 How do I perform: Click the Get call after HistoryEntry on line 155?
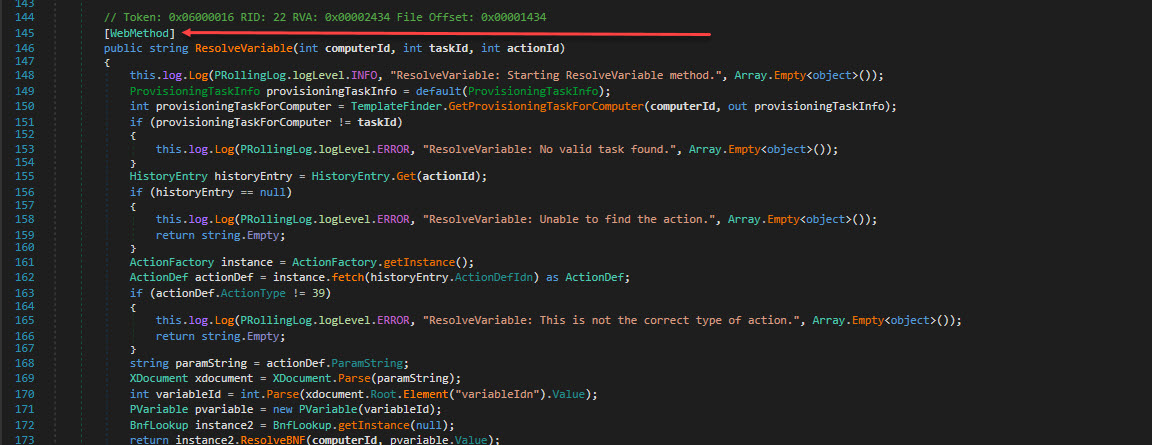pyautogui.click(x=406, y=177)
